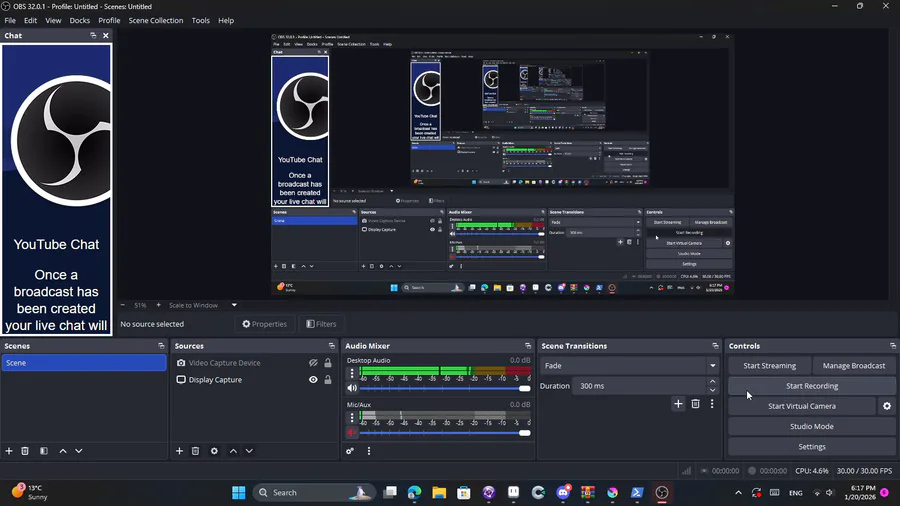Move source up in the Sources toolbar
This screenshot has width=900, height=506.
pyautogui.click(x=233, y=451)
